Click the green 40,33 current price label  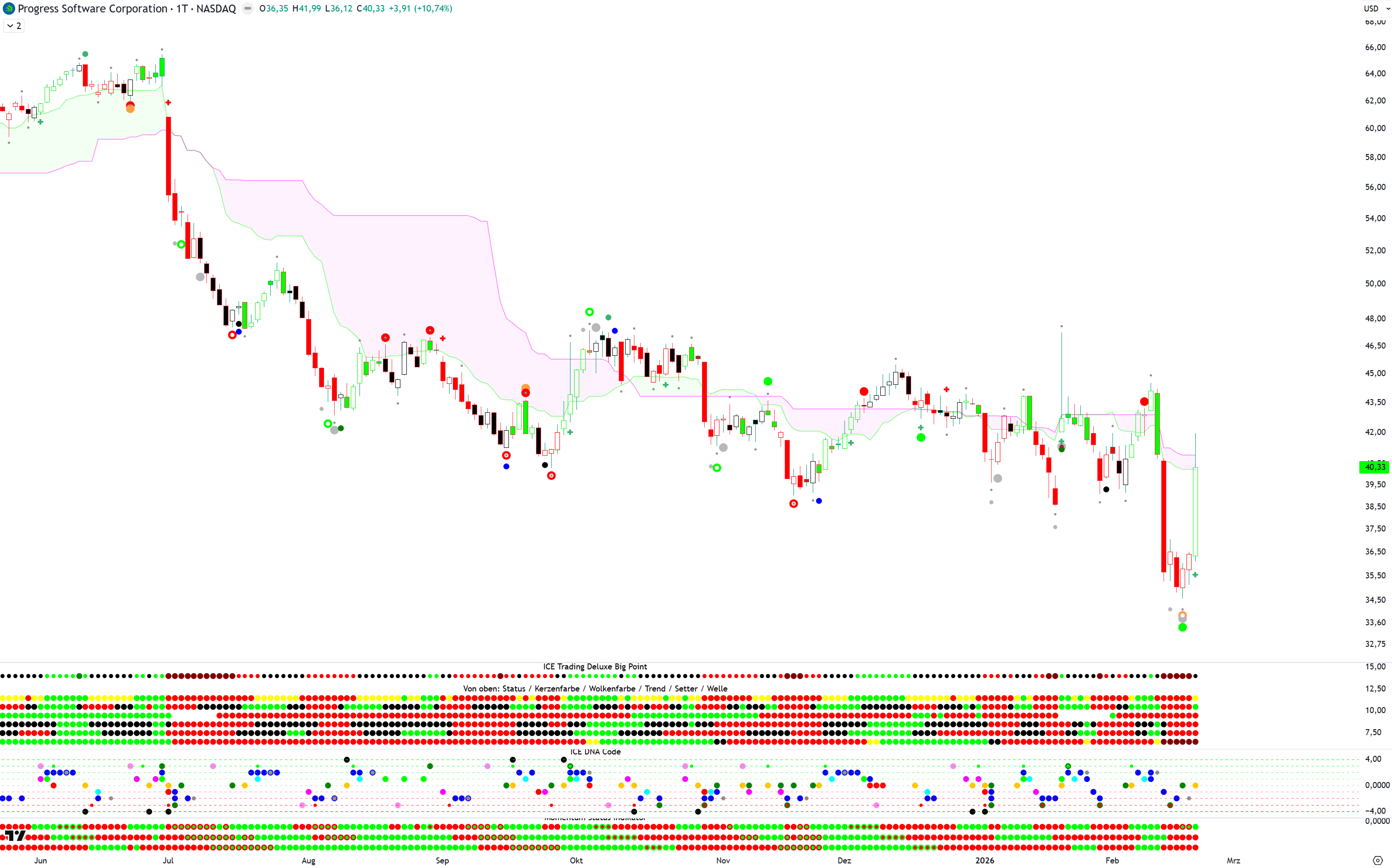click(1374, 467)
